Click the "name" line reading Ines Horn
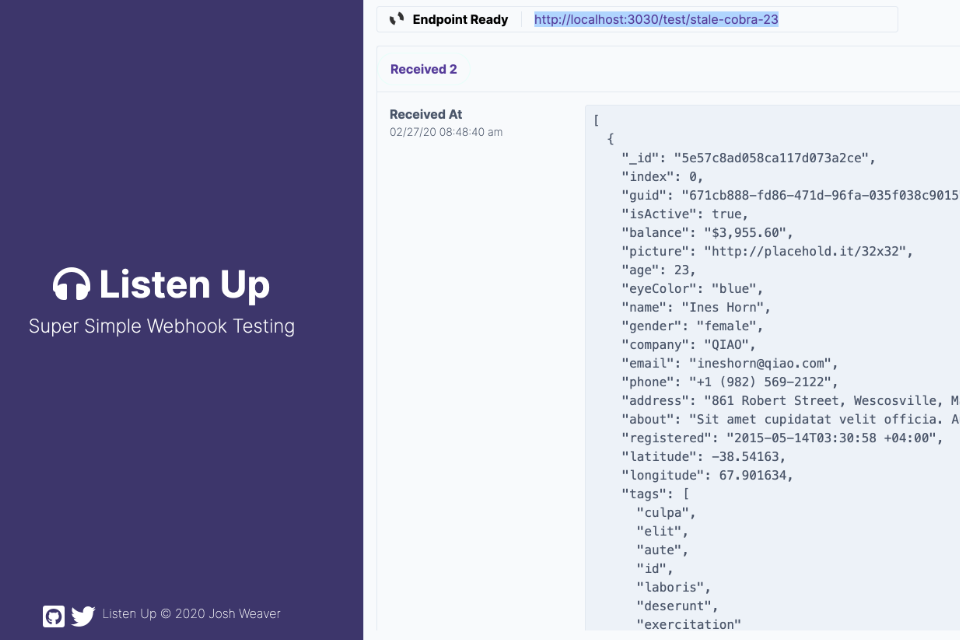The height and width of the screenshot is (640, 960). tap(696, 307)
